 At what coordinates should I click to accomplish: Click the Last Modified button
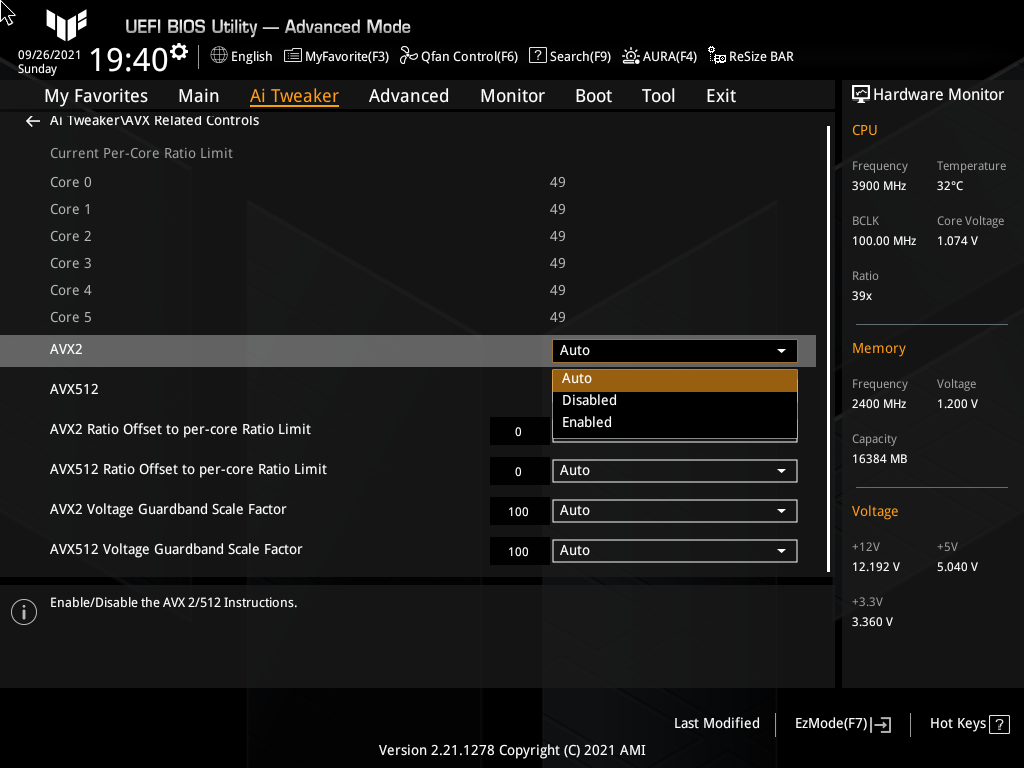tap(717, 723)
